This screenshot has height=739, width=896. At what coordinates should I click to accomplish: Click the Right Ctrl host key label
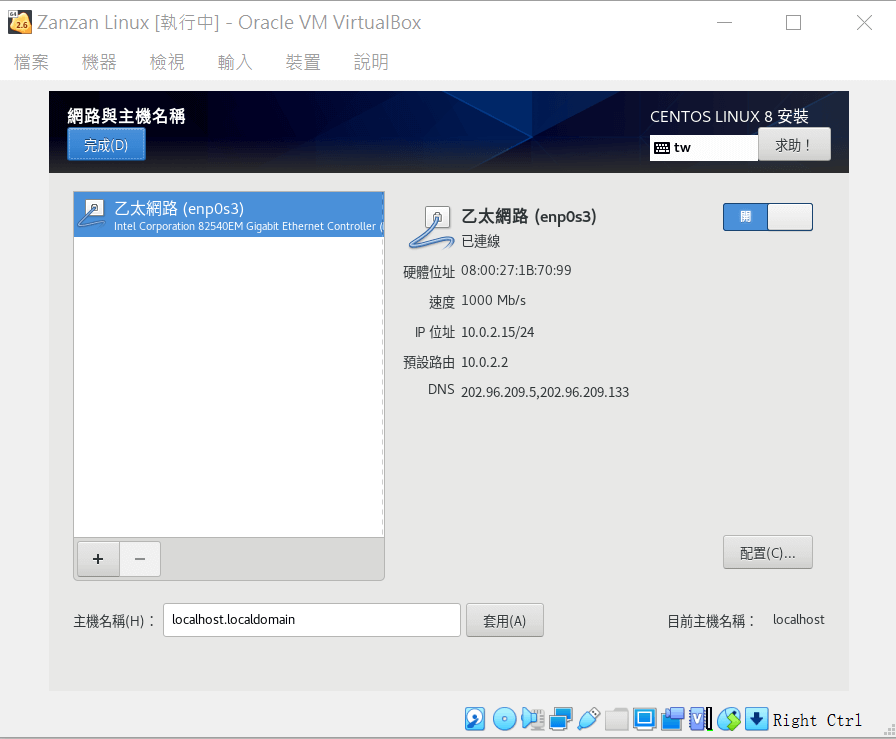pyautogui.click(x=817, y=720)
